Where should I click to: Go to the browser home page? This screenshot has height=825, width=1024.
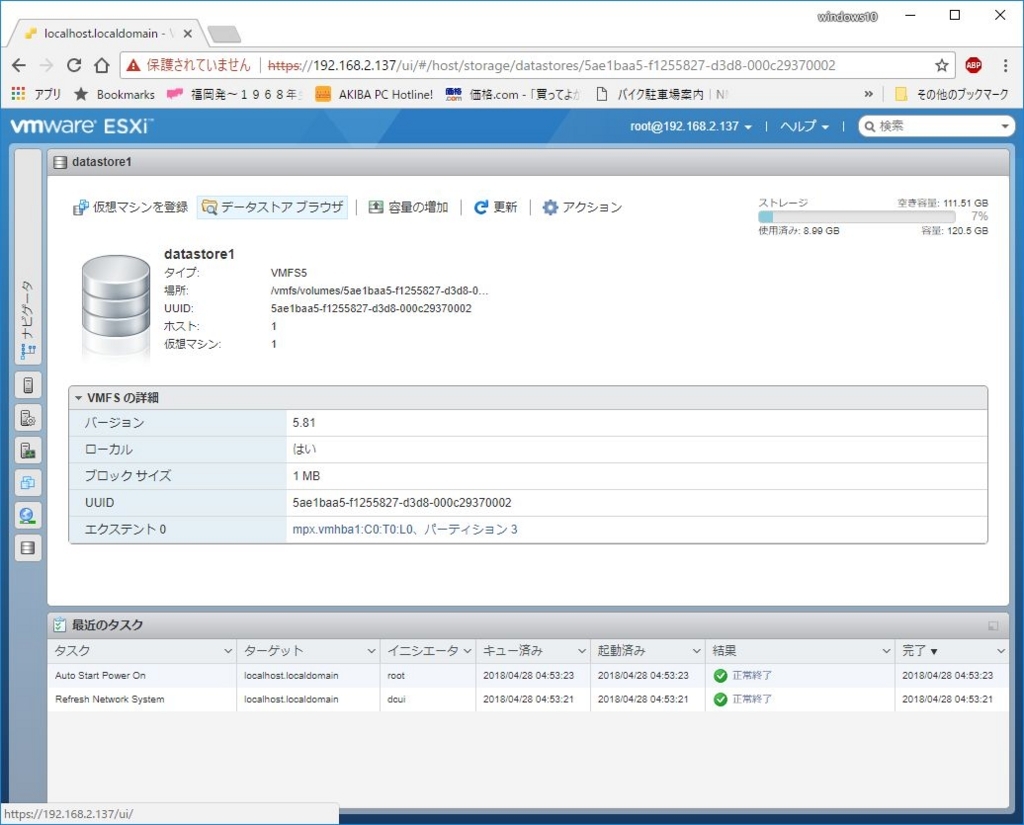tap(102, 65)
